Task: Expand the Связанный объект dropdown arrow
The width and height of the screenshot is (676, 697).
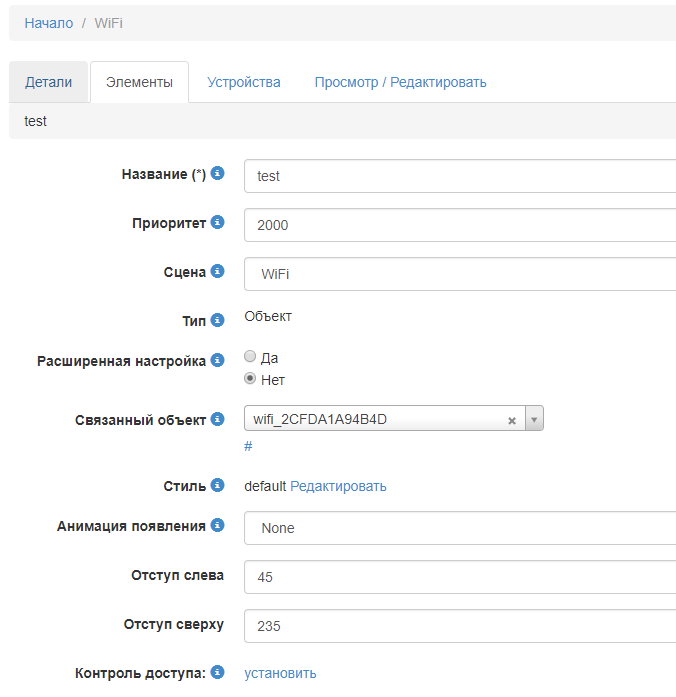Action: pyautogui.click(x=534, y=420)
